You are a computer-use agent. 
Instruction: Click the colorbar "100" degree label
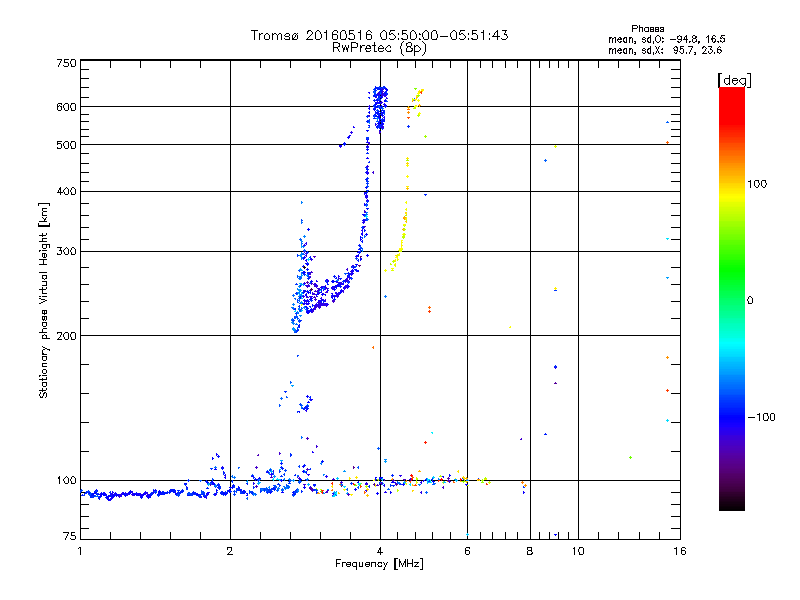pyautogui.click(x=757, y=184)
